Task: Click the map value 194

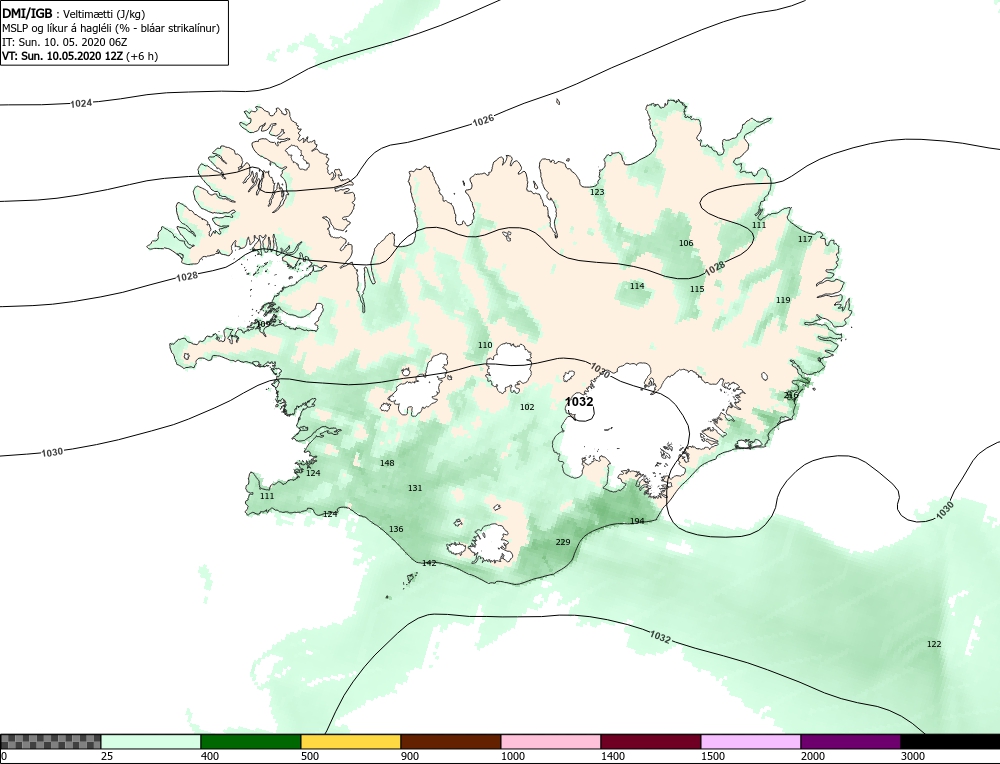Action: pyautogui.click(x=637, y=521)
